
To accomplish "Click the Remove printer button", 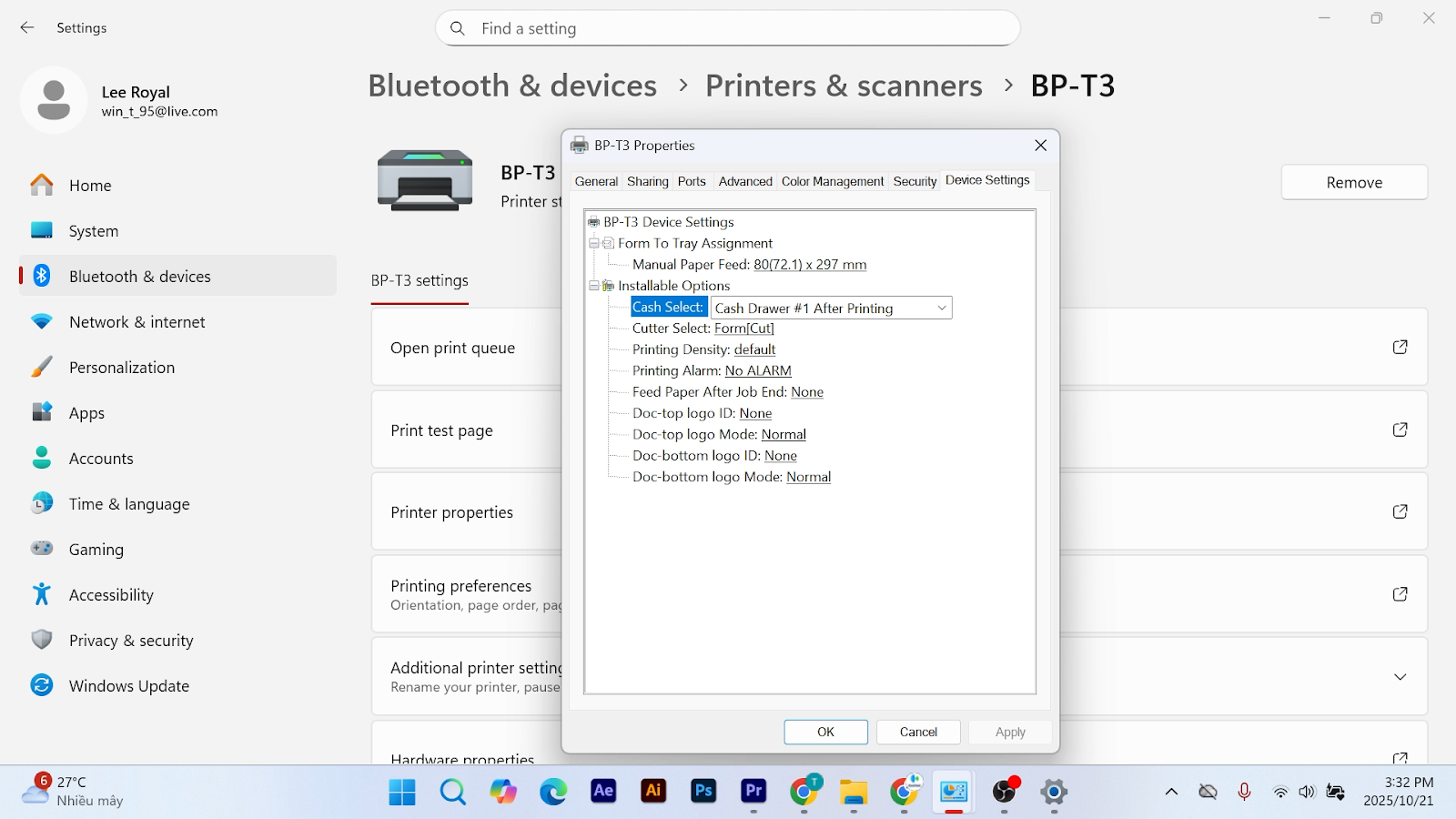I will click(x=1354, y=182).
